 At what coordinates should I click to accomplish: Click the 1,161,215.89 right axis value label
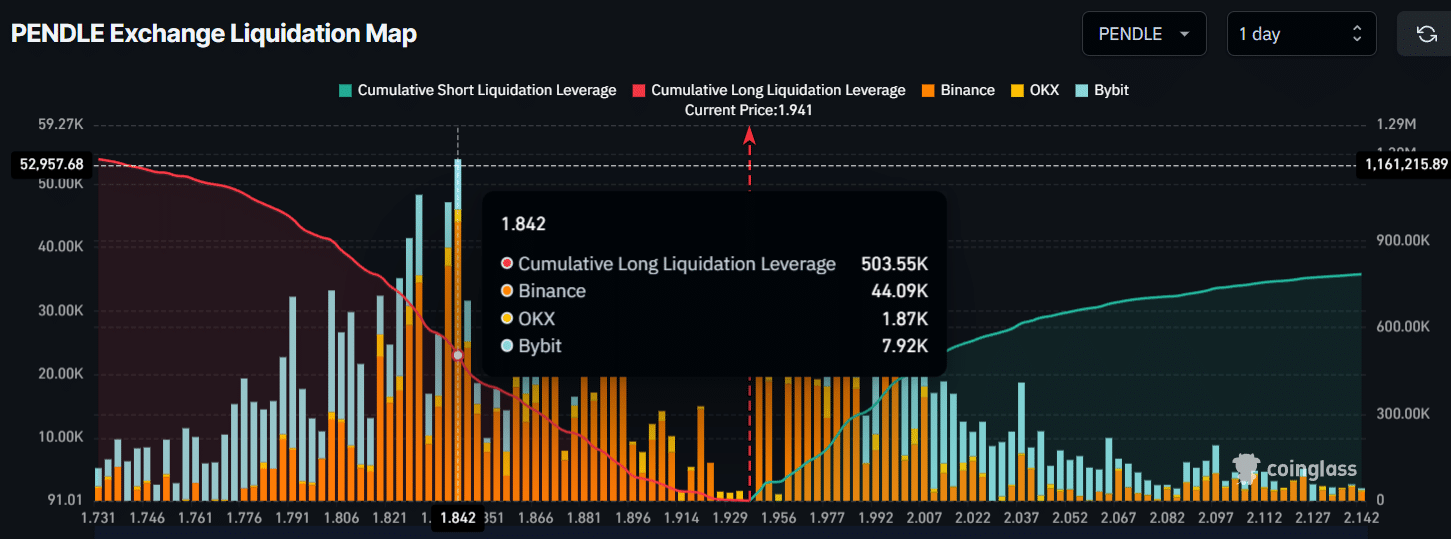tap(1401, 164)
